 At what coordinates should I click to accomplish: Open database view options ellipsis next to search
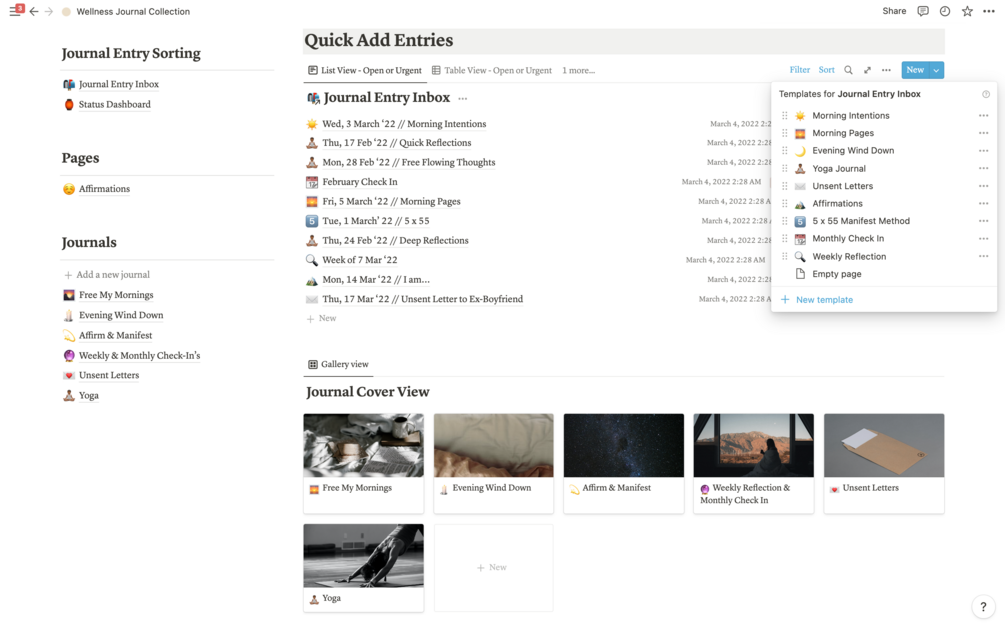[886, 70]
